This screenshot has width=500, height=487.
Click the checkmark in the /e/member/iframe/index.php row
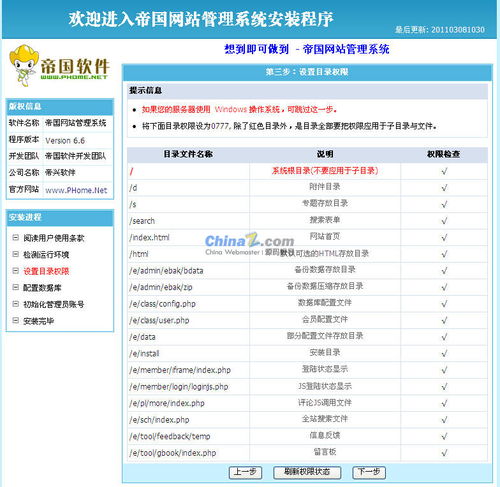click(x=444, y=370)
